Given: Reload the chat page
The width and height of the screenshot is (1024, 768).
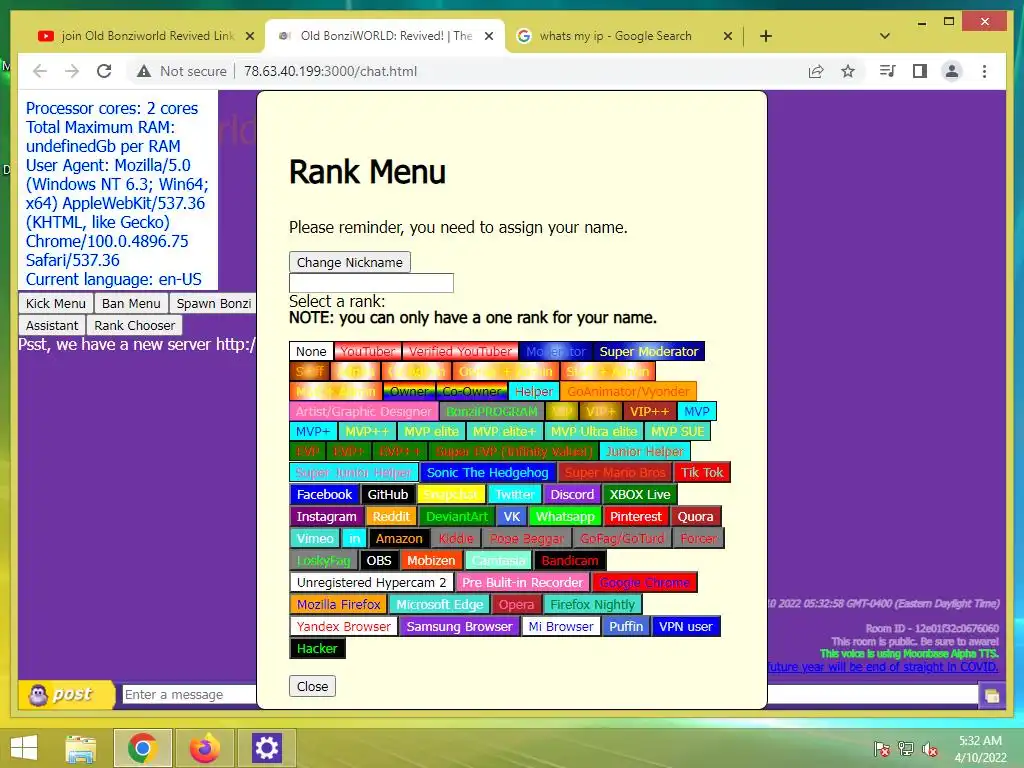Looking at the screenshot, I should [104, 71].
